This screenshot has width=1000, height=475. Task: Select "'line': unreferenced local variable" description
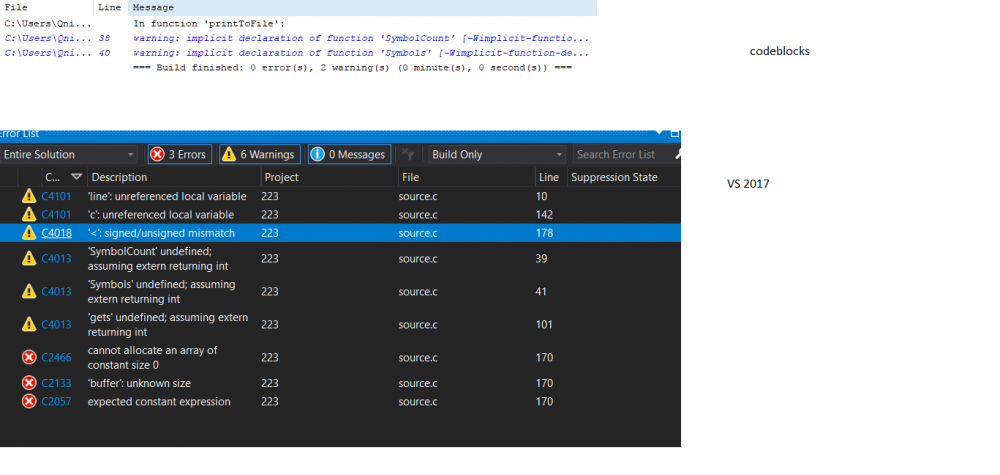(167, 196)
